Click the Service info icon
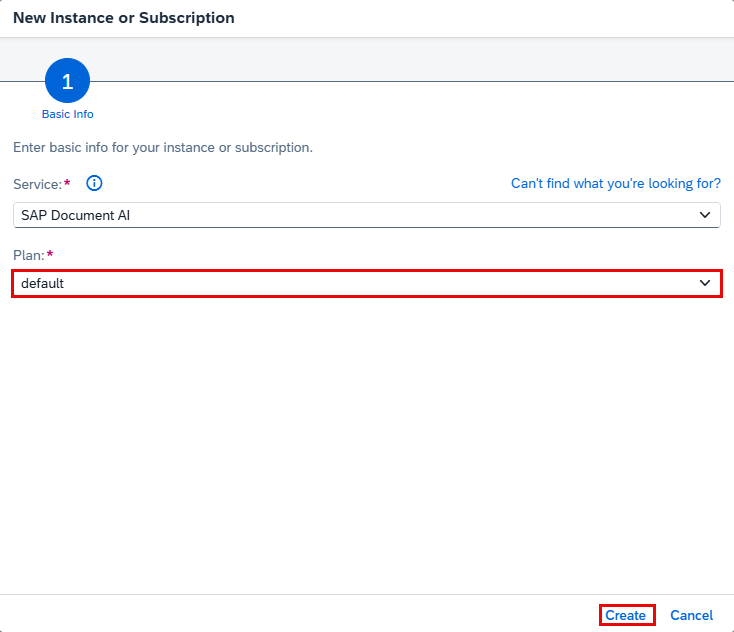734x632 pixels. 94,183
